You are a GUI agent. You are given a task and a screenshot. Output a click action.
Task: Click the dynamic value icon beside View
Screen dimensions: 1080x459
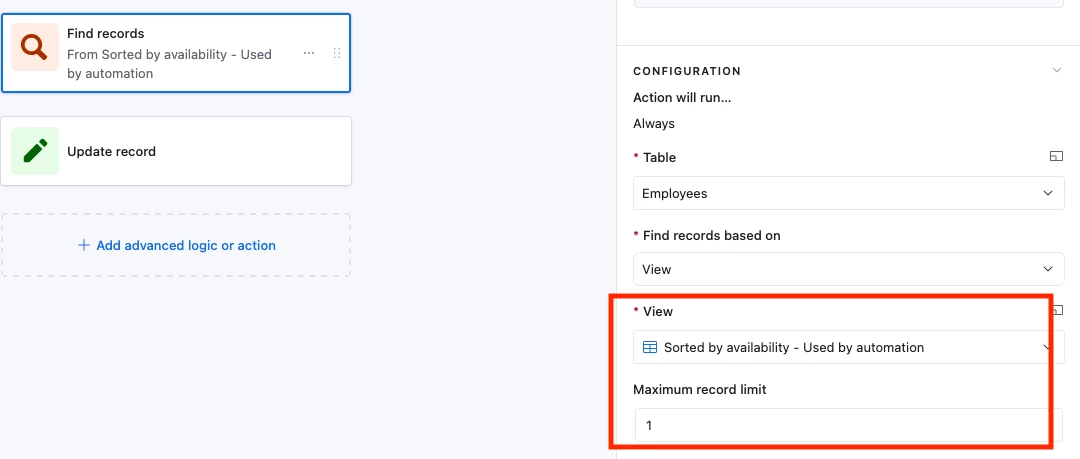pos(1057,311)
